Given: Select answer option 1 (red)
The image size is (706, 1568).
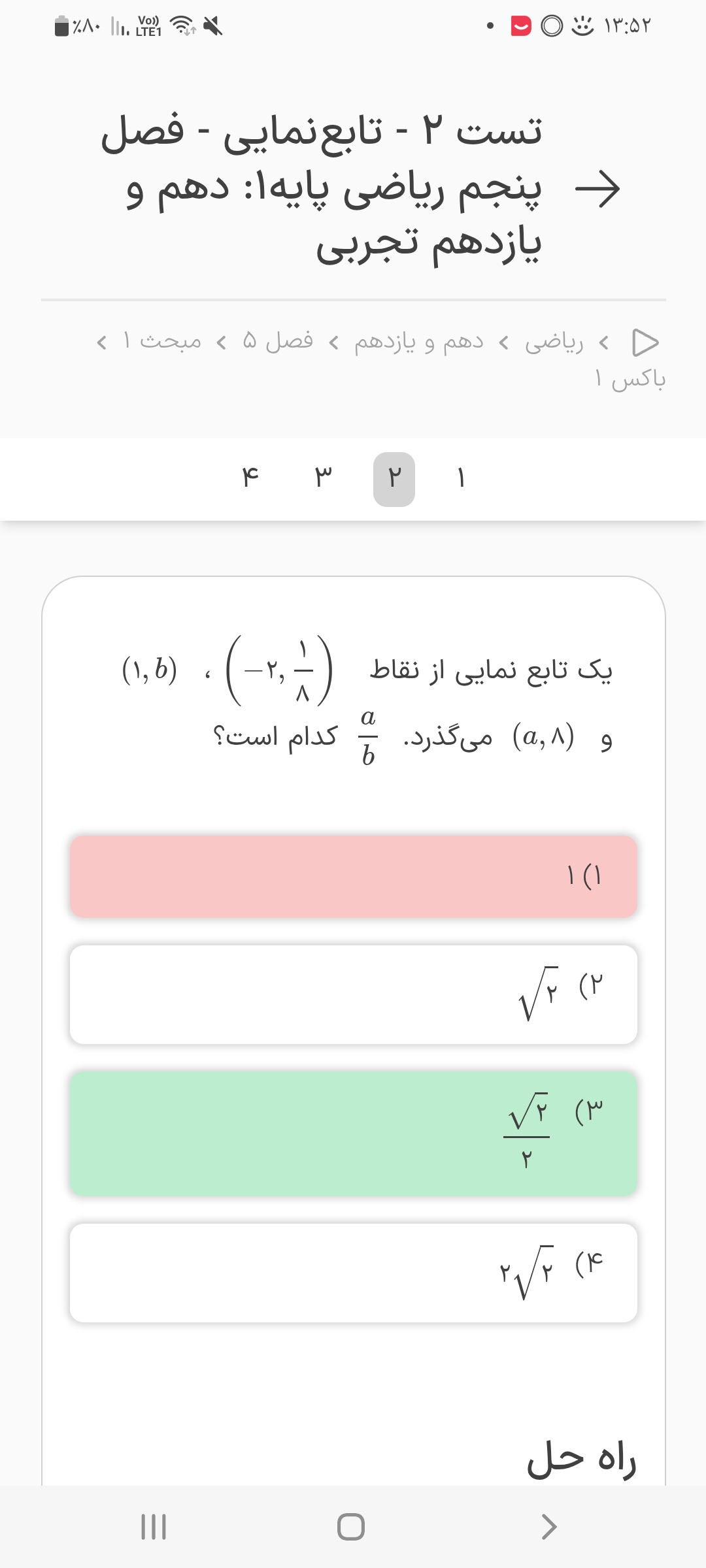Looking at the screenshot, I should 353,876.
